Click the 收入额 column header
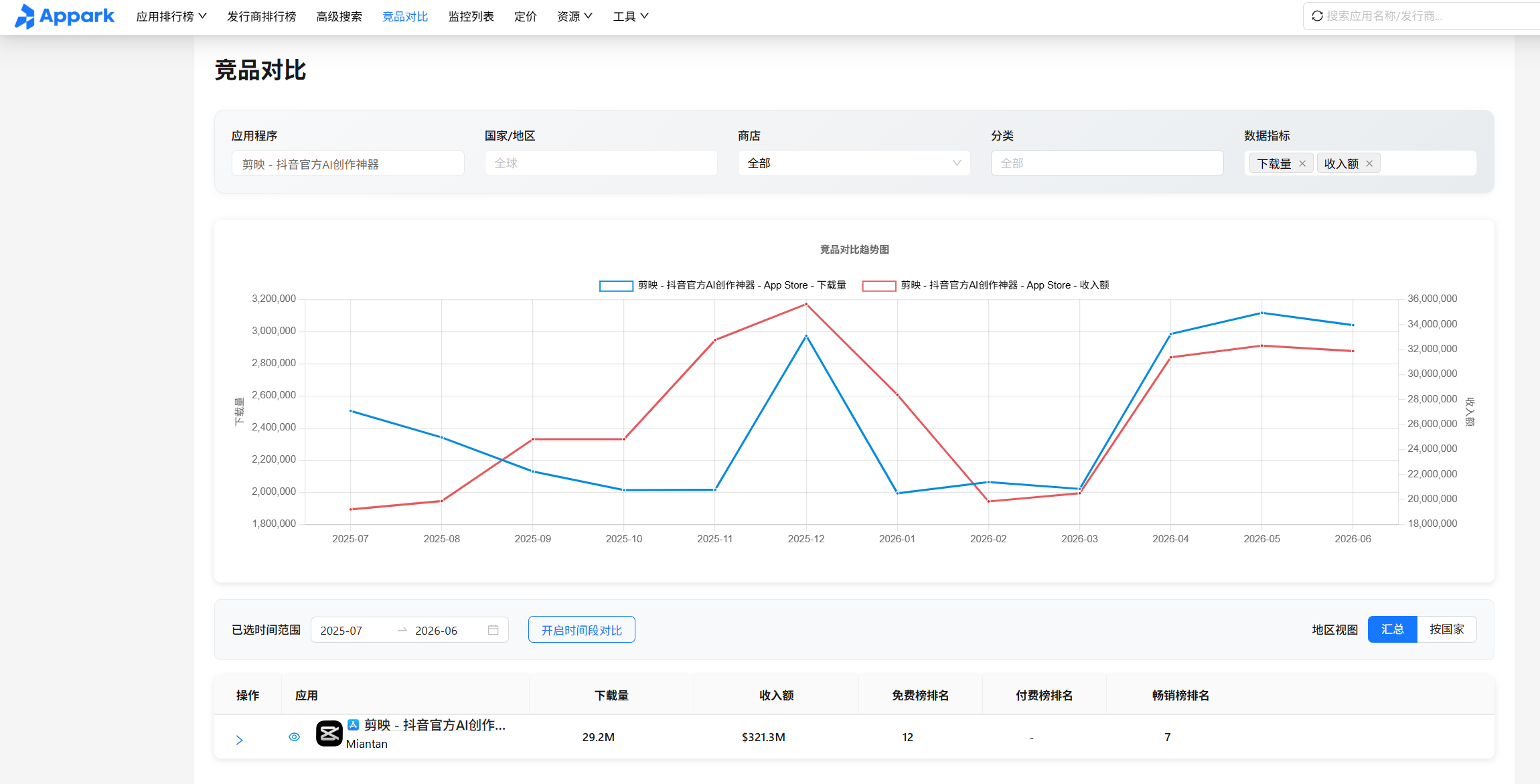 click(x=776, y=696)
